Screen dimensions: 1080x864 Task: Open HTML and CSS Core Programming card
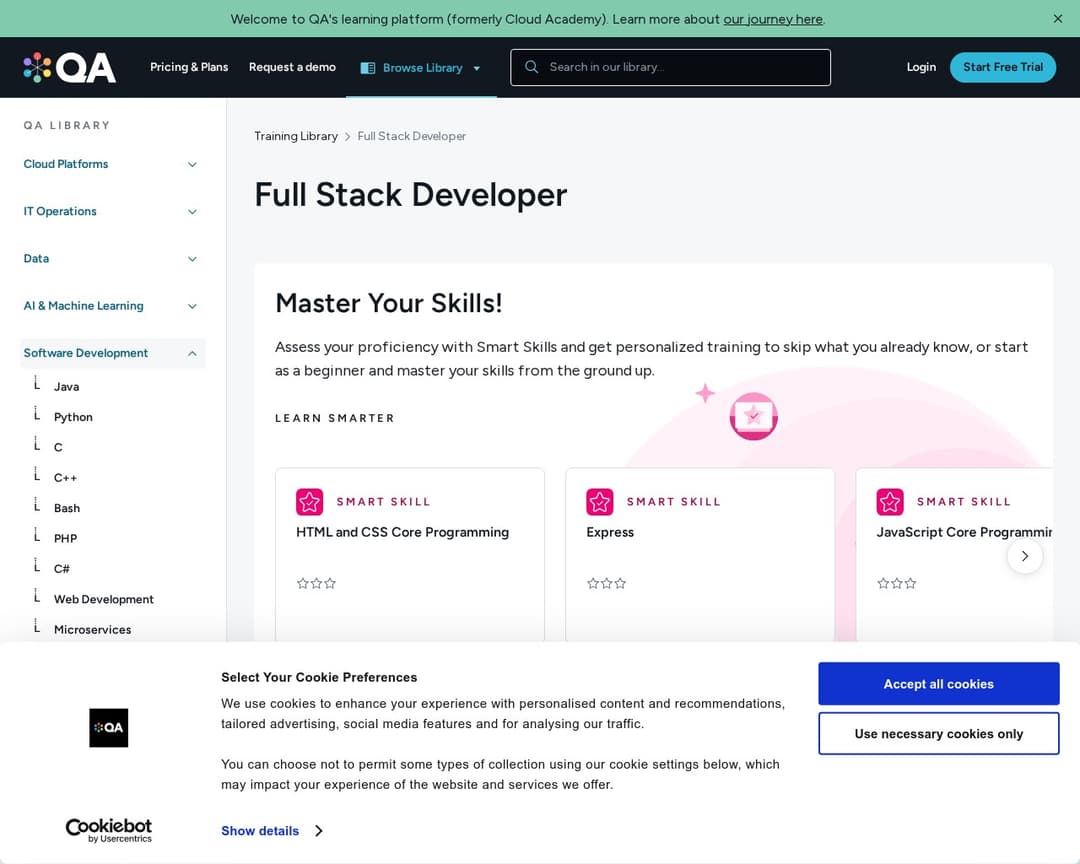[402, 533]
